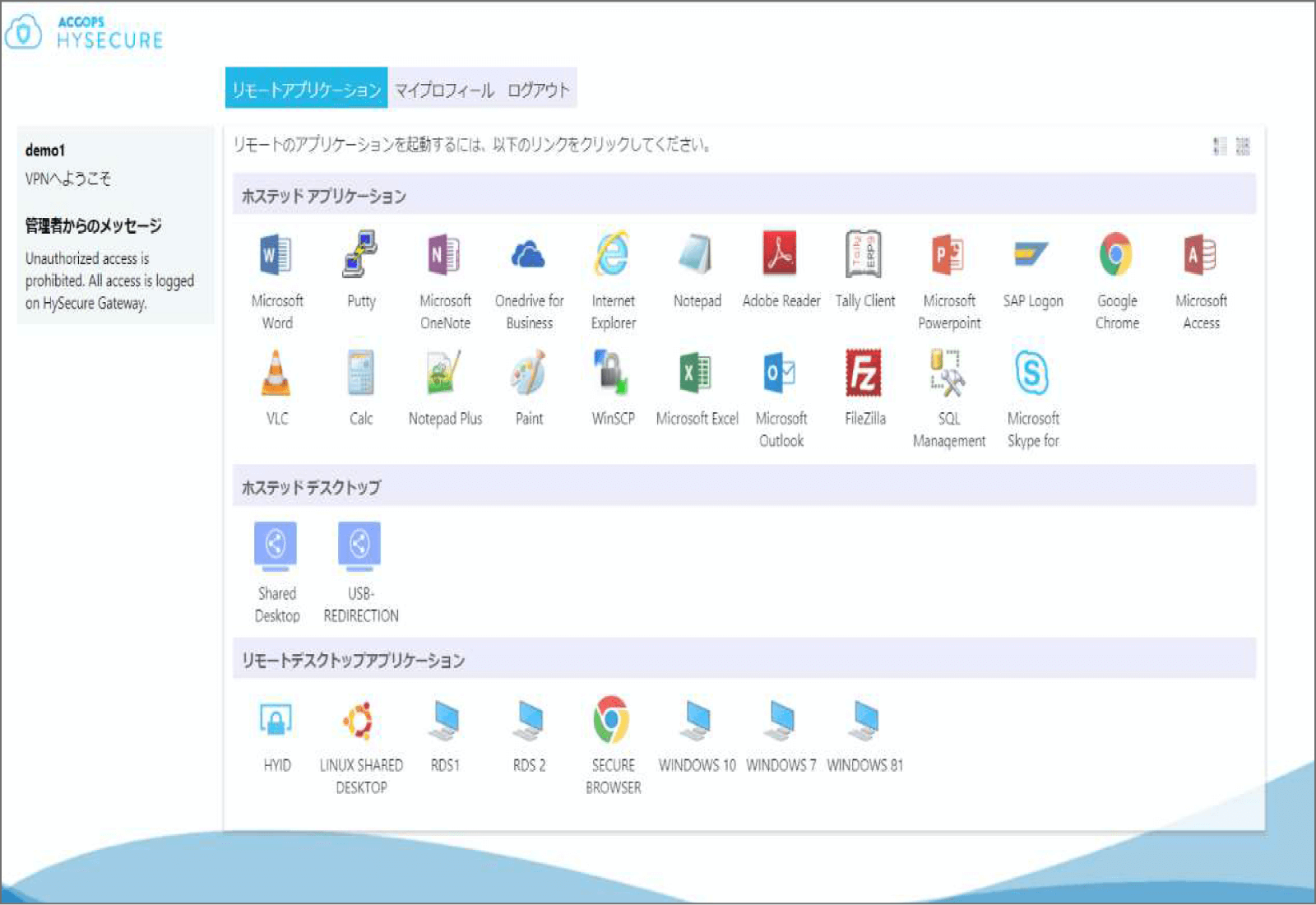The height and width of the screenshot is (905, 1316).
Task: Launch Notepad Plus
Action: pyautogui.click(x=445, y=373)
